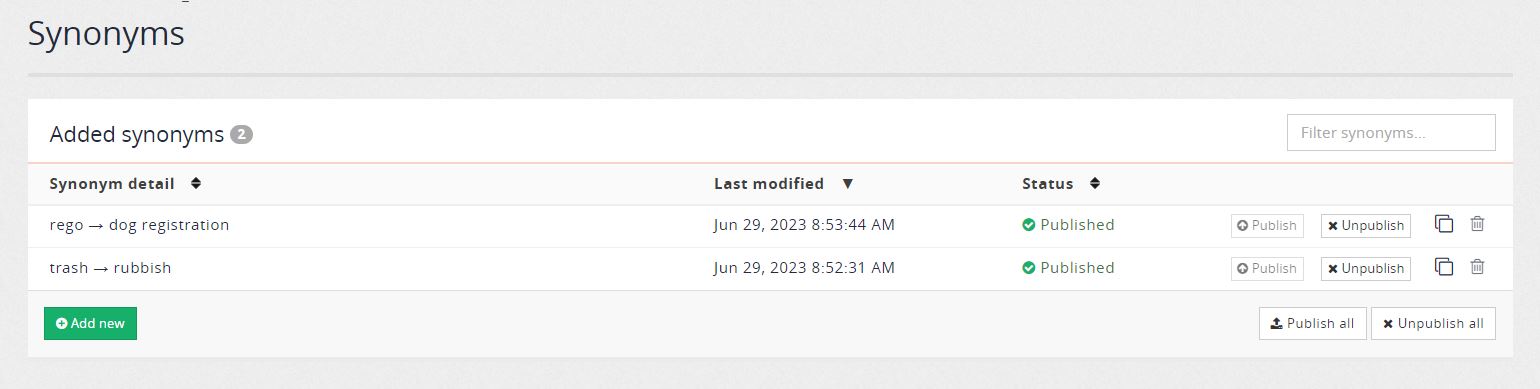
Task: Click the green Published checkmark for rego
Action: (x=1028, y=225)
